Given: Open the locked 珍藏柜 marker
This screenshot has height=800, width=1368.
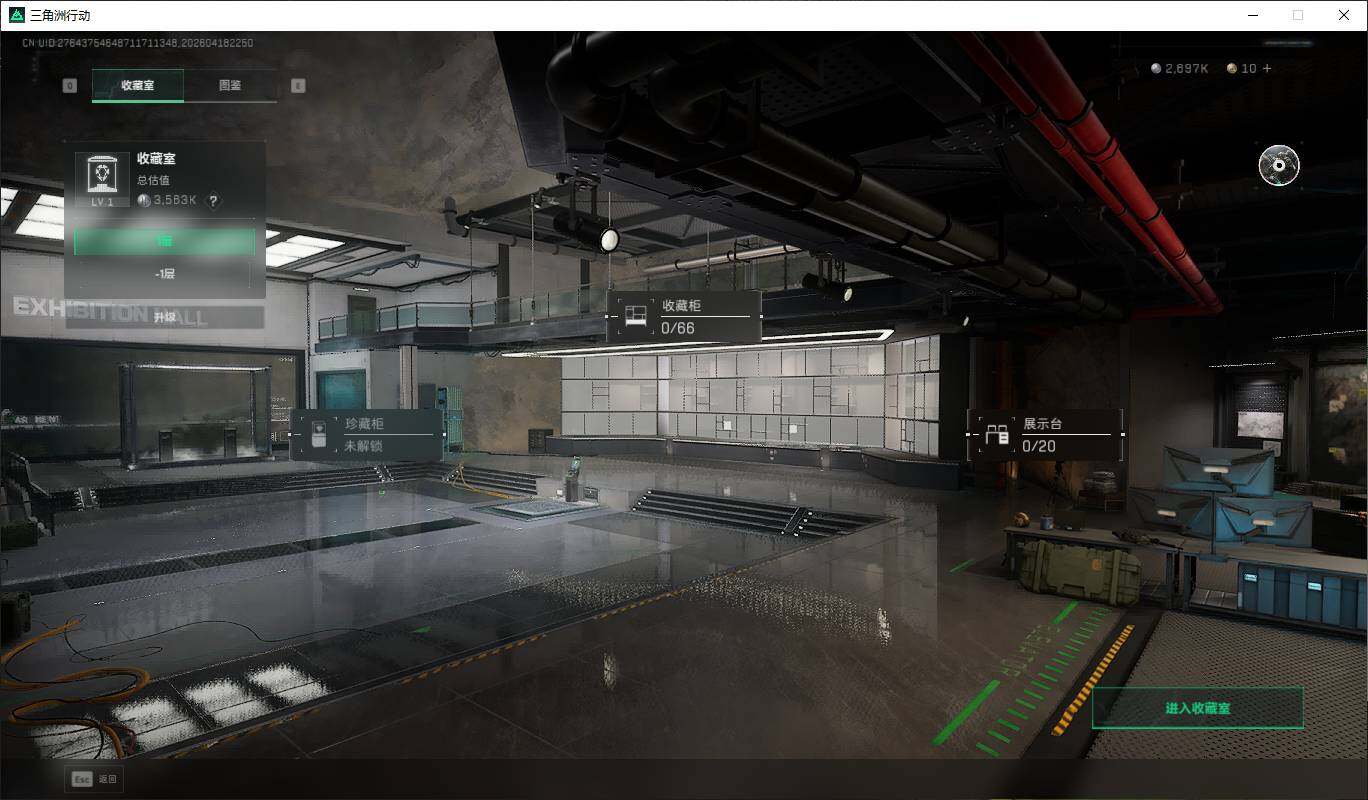Looking at the screenshot, I should (x=367, y=435).
